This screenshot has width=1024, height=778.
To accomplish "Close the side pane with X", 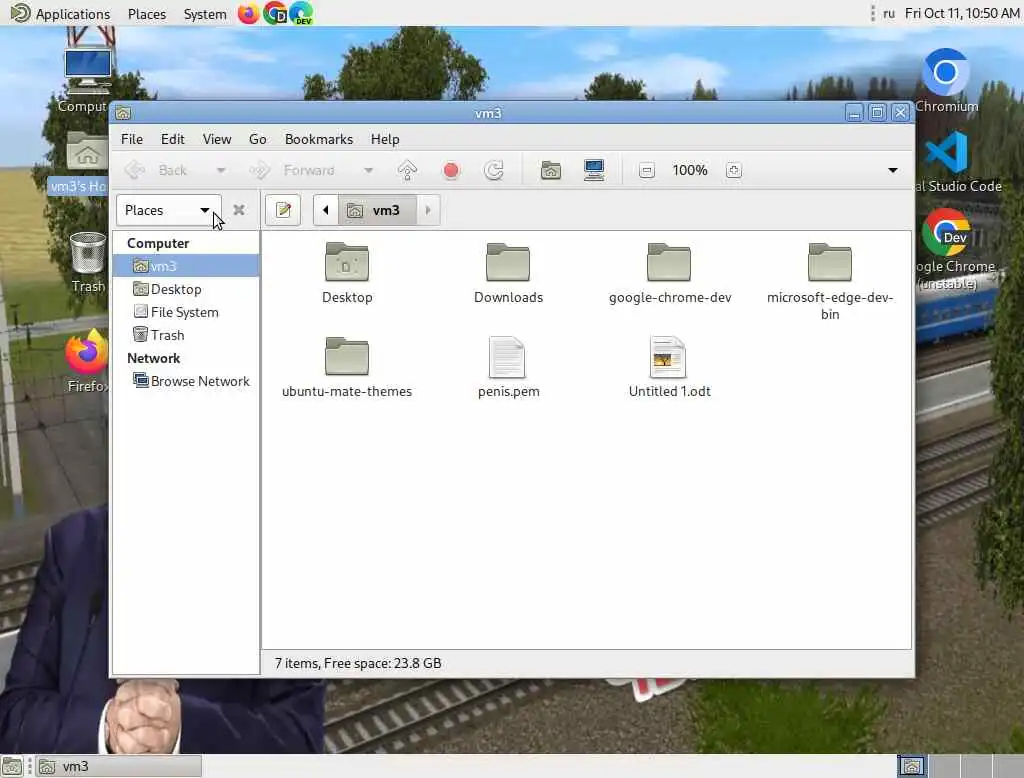I will tap(239, 210).
